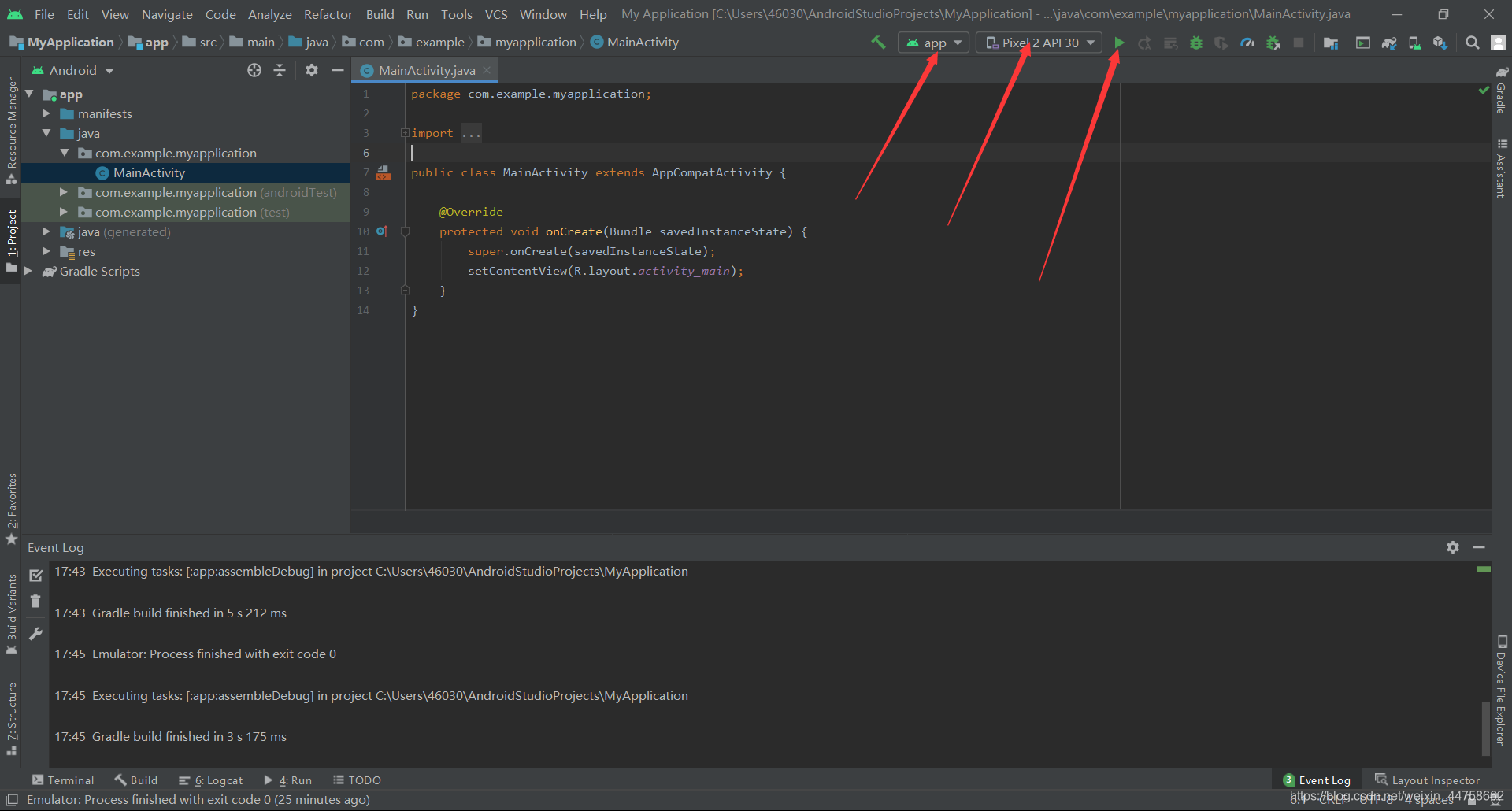Click the override gutter icon on line 10
Screen dimensions: 1512x811
(382, 231)
